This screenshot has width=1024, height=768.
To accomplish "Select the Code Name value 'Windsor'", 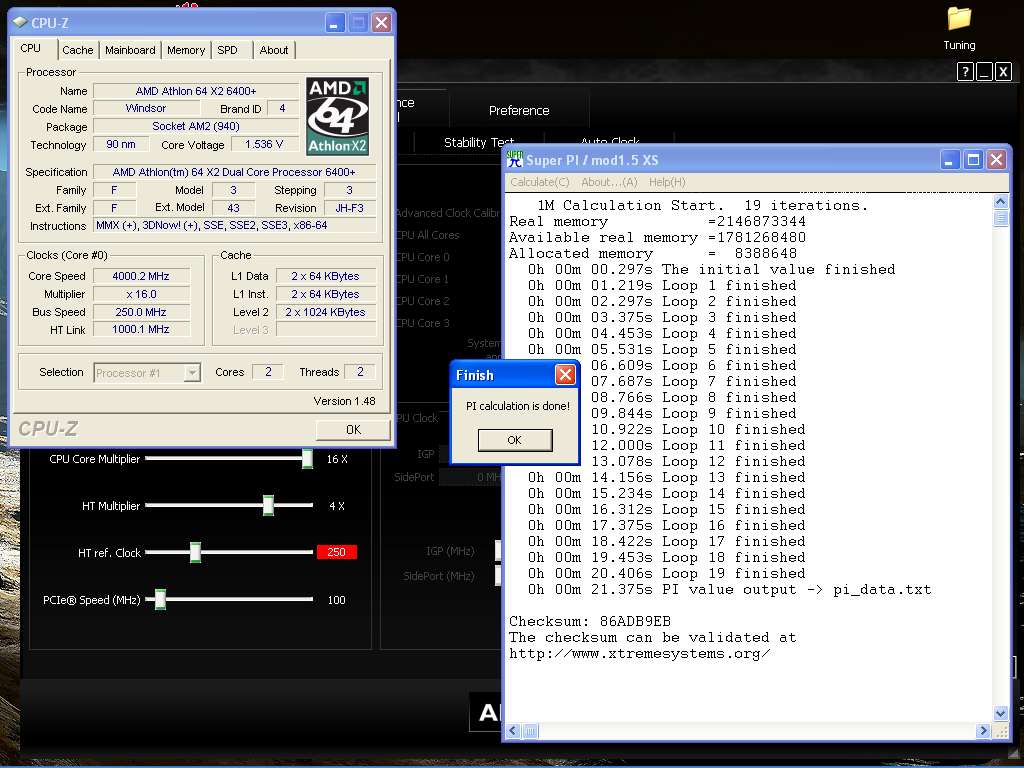I will click(x=146, y=108).
